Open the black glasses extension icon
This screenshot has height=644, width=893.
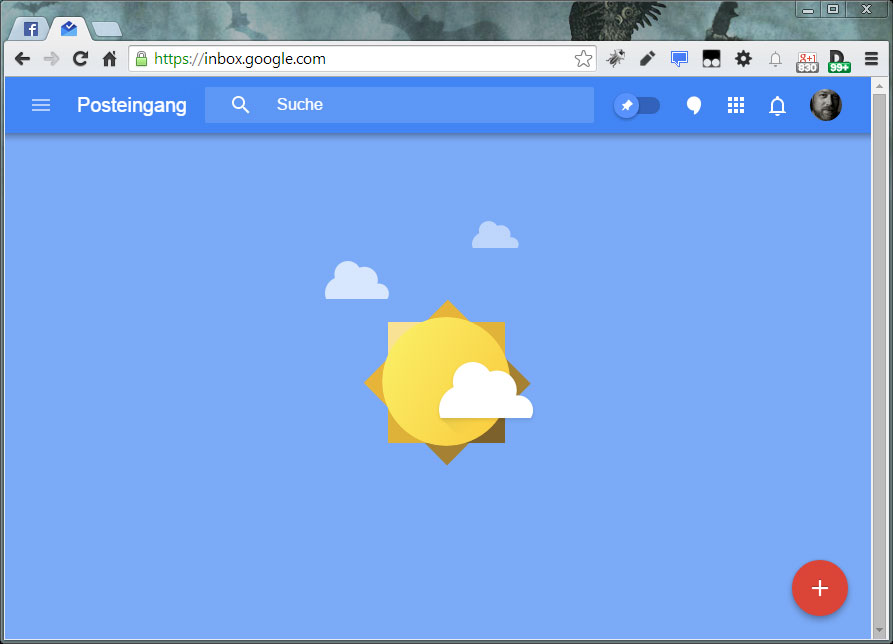(711, 59)
